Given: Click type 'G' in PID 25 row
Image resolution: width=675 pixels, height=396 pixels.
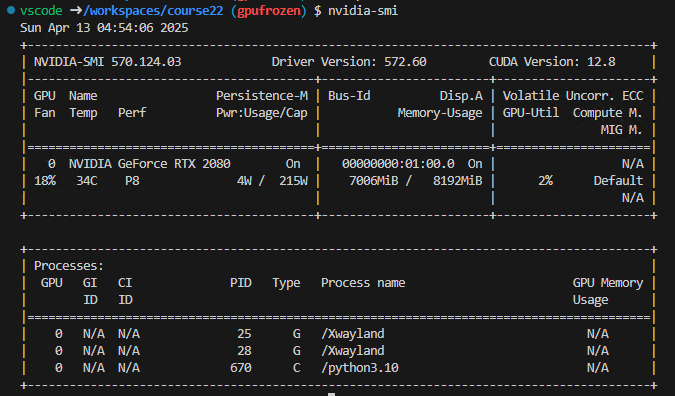Looking at the screenshot, I should (297, 334).
